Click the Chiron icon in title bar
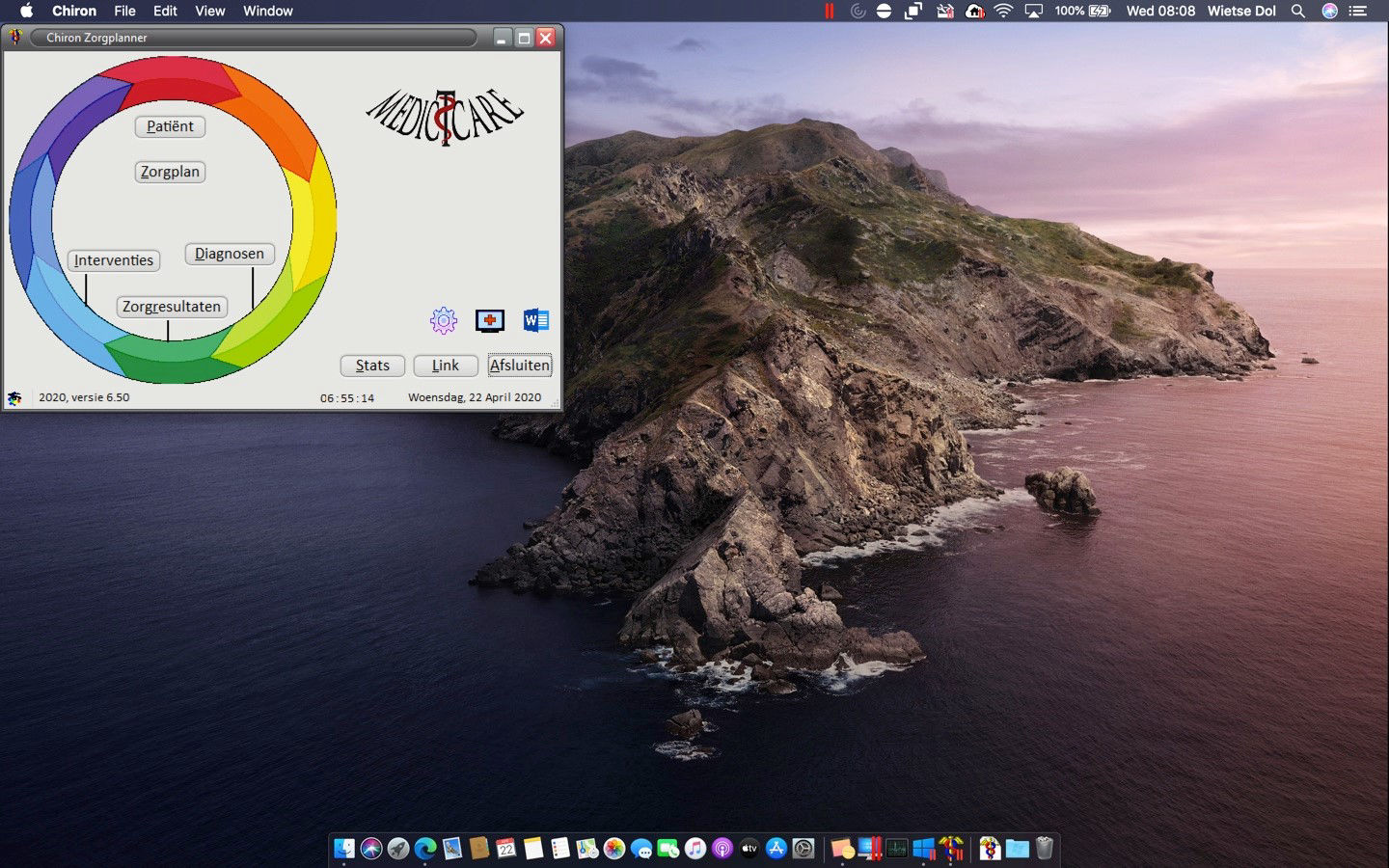Screen dimensions: 1389x868 coord(15,38)
